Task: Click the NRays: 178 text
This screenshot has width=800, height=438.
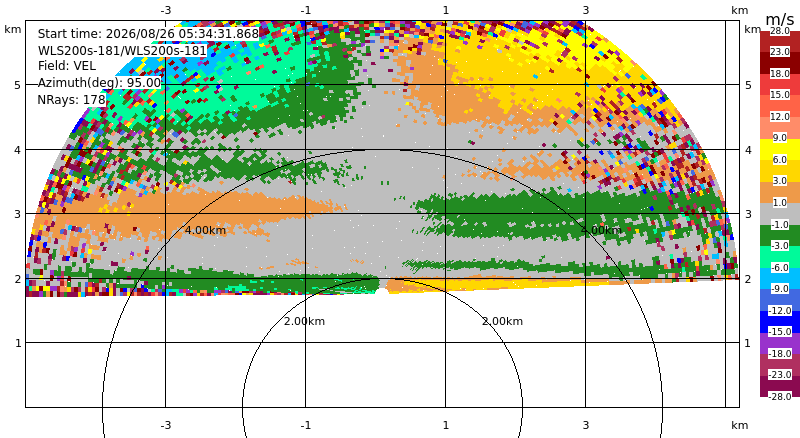Action: (71, 100)
